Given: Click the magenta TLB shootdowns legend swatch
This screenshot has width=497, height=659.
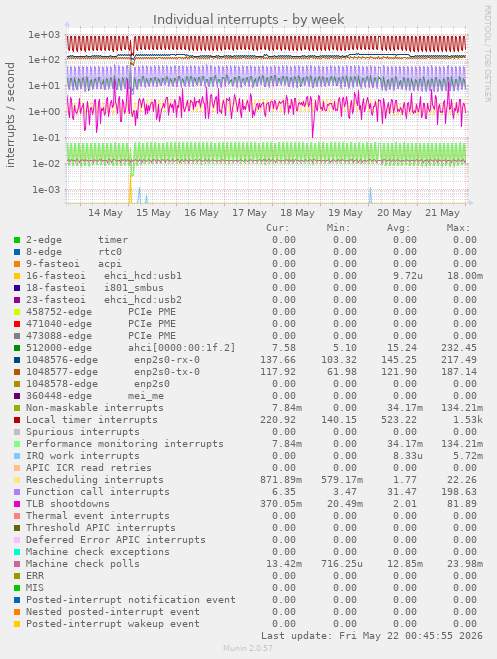Looking at the screenshot, I should 17,504.
